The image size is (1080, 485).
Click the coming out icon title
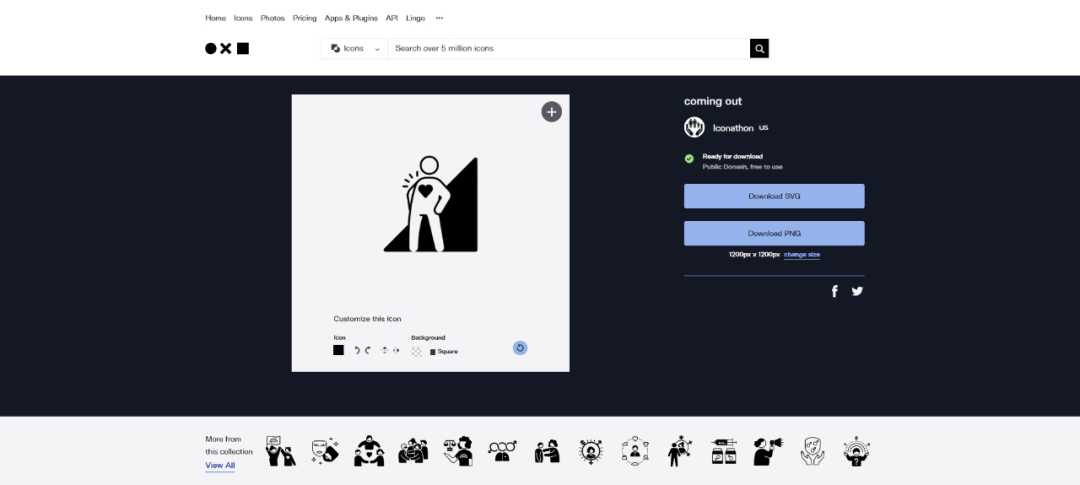(713, 101)
